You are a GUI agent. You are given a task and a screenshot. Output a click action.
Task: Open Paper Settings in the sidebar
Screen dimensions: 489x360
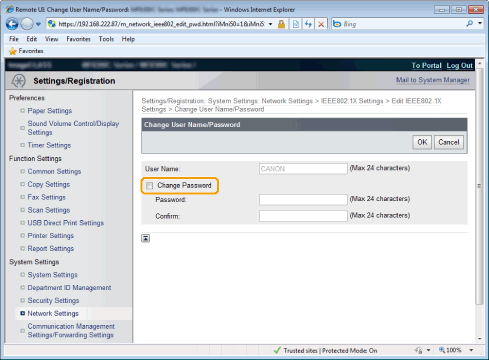tap(50, 111)
